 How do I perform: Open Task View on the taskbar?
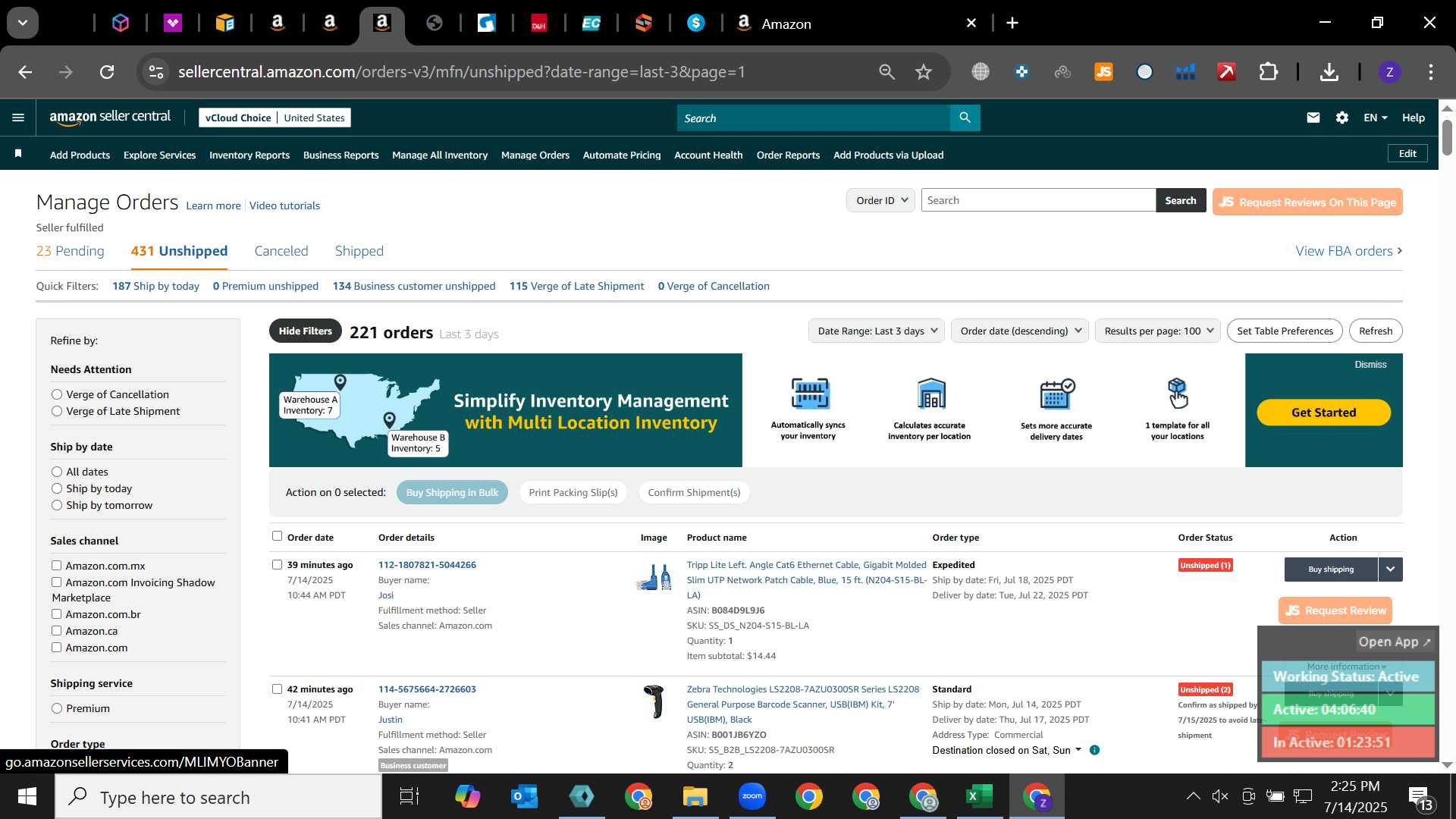click(x=409, y=797)
